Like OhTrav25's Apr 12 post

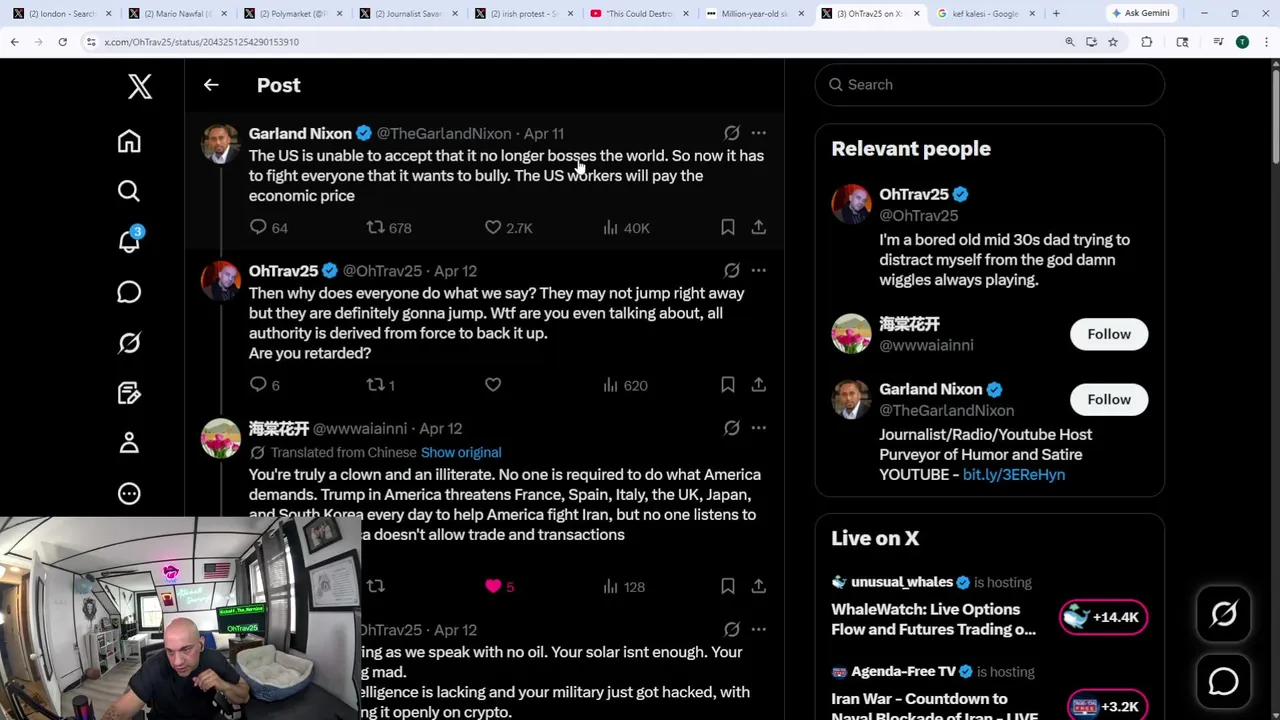pos(493,385)
